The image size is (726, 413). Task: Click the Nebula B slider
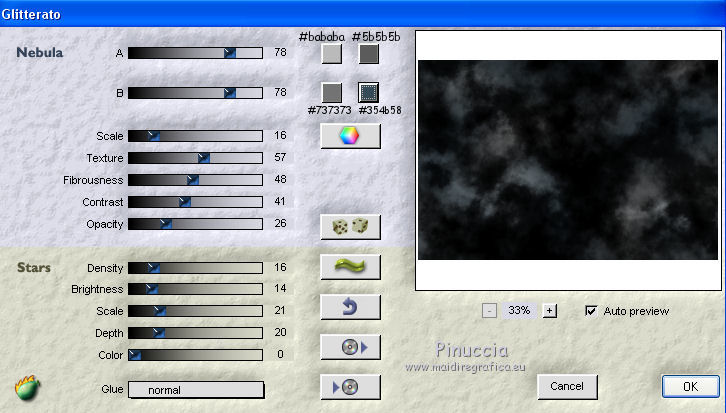(x=195, y=93)
